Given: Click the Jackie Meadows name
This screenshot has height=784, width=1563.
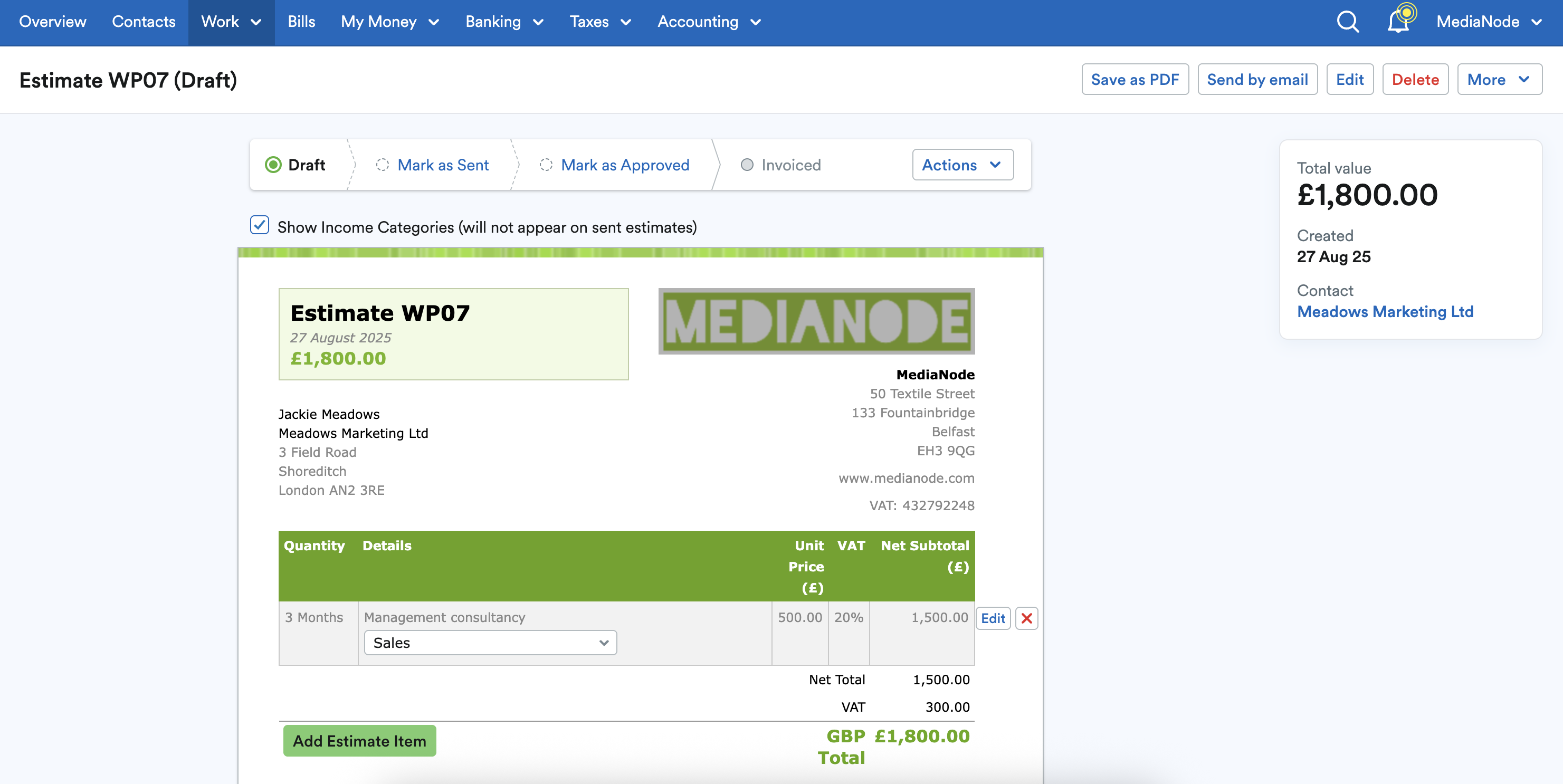Looking at the screenshot, I should click(x=329, y=415).
